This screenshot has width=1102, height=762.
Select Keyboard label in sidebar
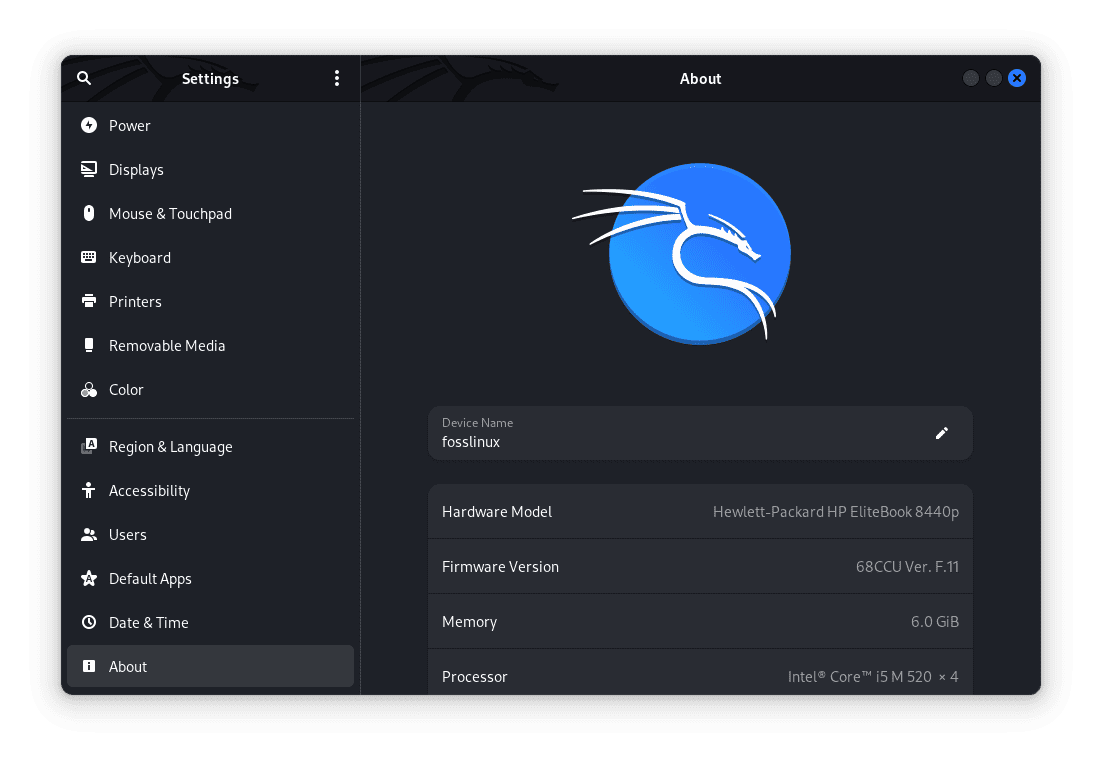140,258
